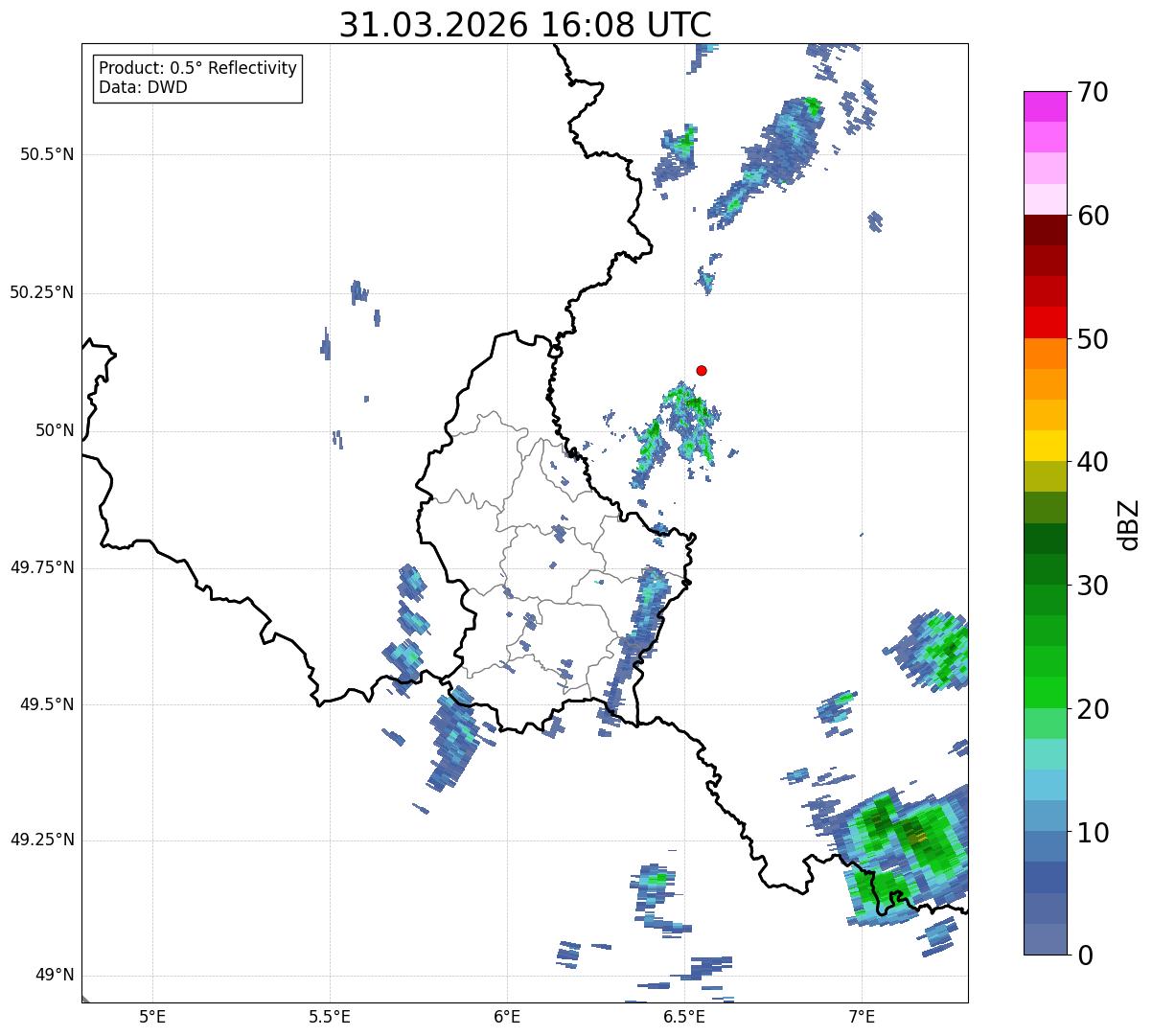Click the 'dBZ' colorbar axis label

(x=1128, y=524)
